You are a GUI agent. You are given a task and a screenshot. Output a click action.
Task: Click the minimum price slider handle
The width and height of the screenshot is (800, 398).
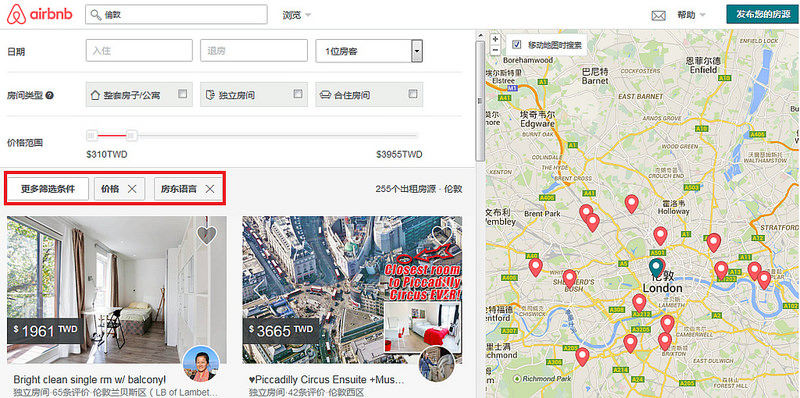(92, 136)
